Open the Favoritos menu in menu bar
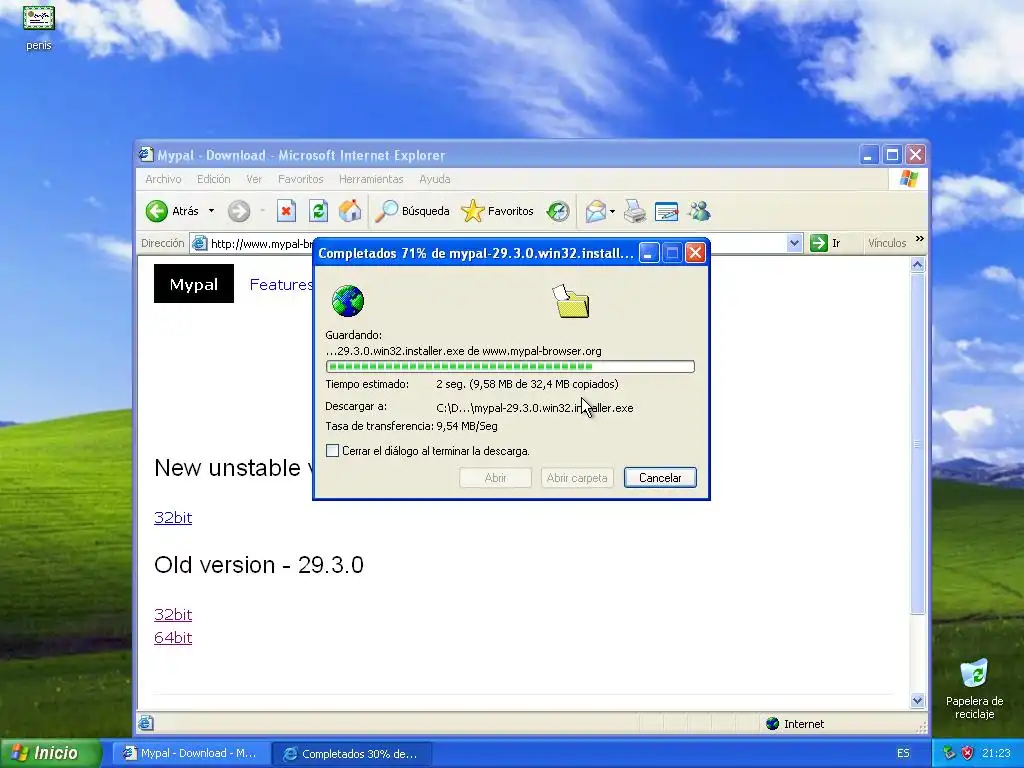1024x768 pixels. (x=300, y=179)
